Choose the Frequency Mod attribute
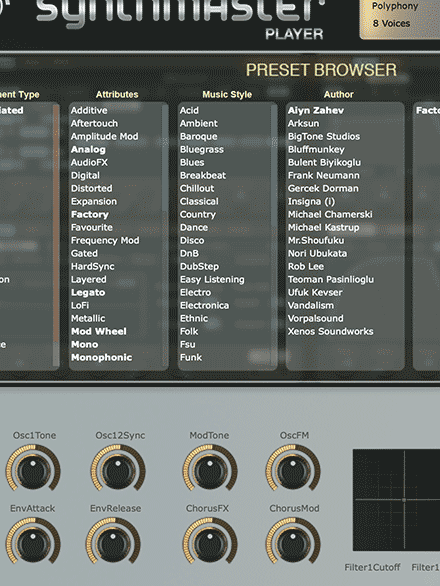 (x=105, y=240)
